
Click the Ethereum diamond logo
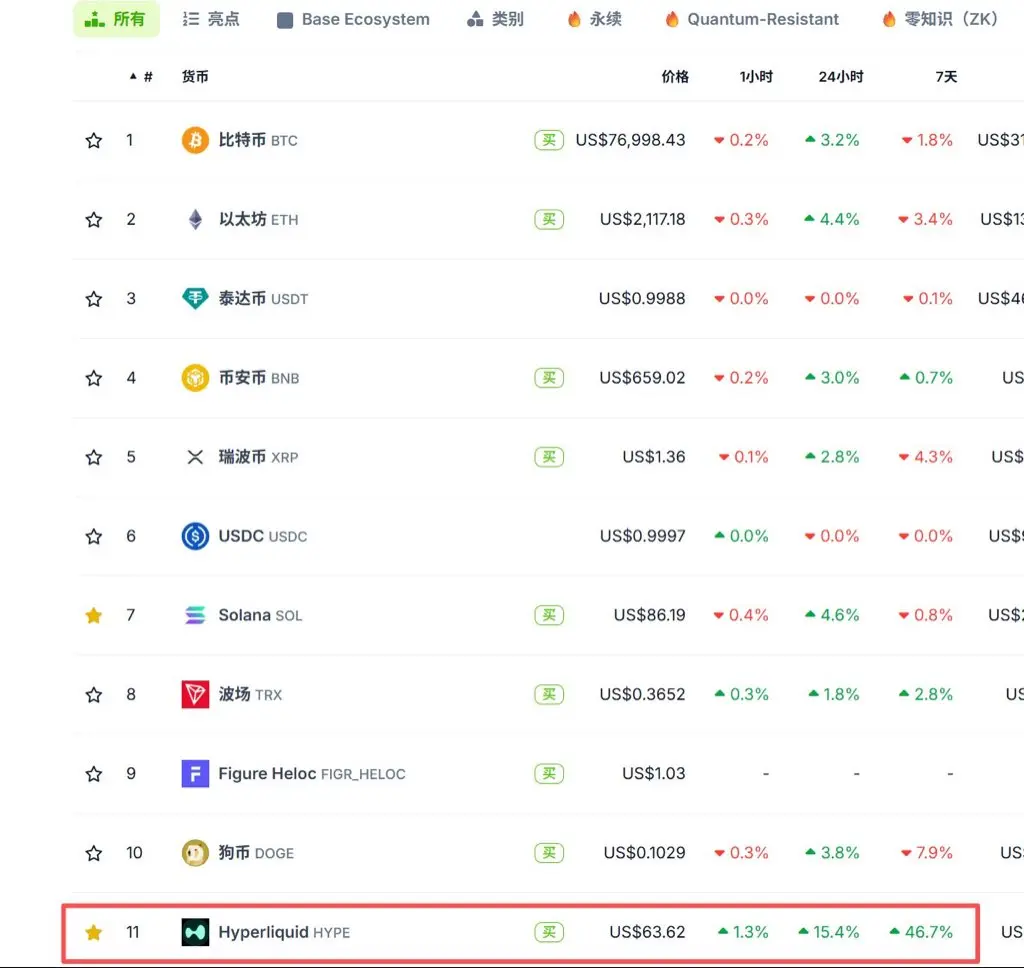click(x=195, y=219)
